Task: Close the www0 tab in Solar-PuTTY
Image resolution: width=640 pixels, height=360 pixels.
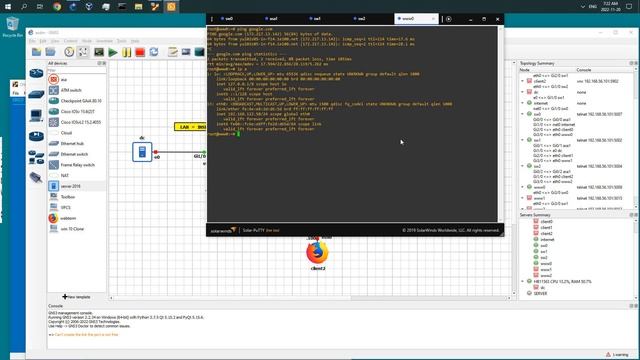Action: pos(433,19)
